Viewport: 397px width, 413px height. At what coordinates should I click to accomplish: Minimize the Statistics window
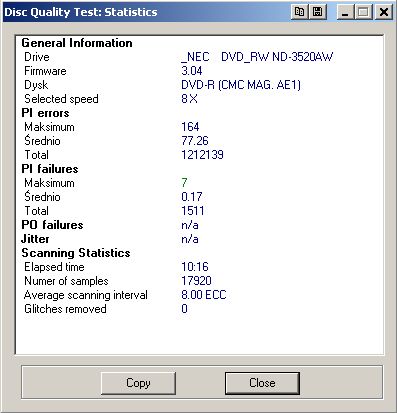click(345, 12)
